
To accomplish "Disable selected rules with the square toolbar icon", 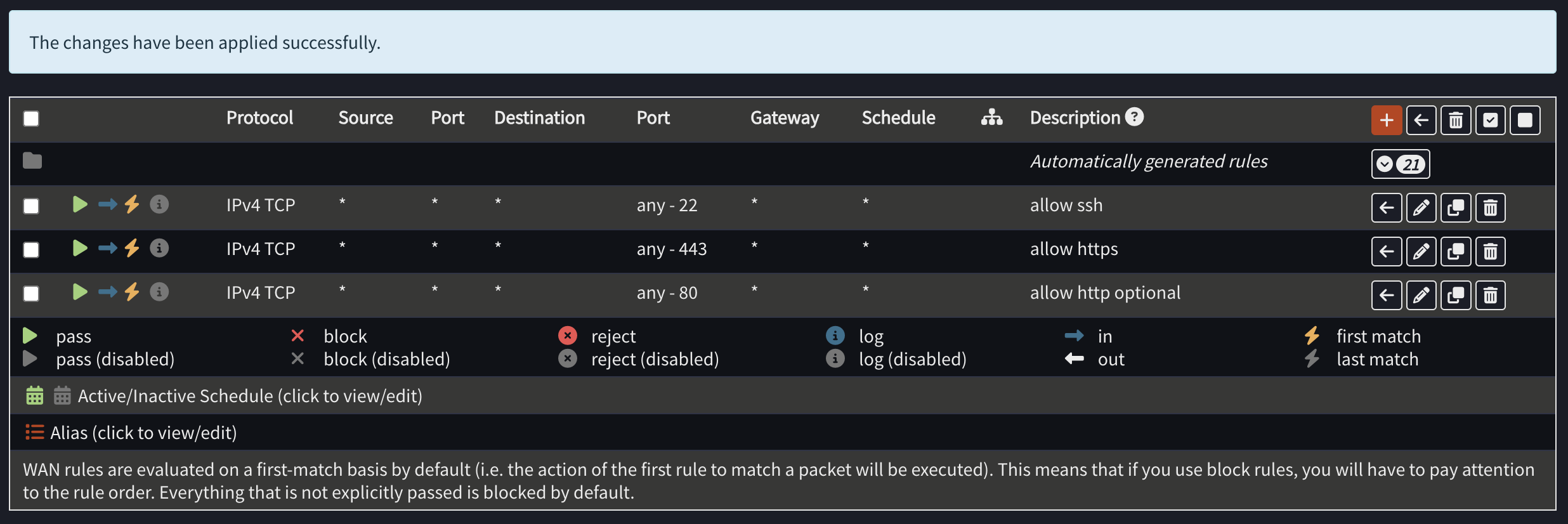I will [x=1526, y=119].
